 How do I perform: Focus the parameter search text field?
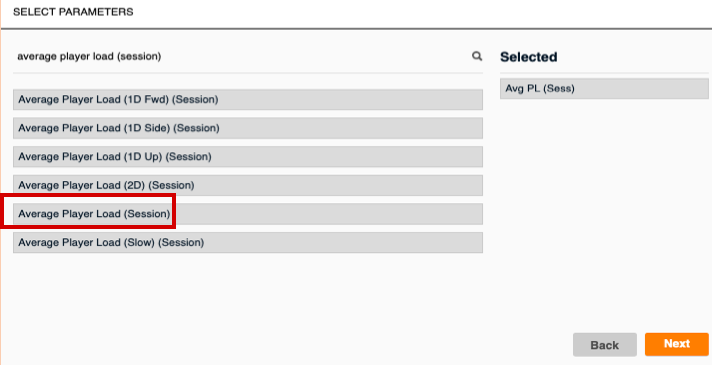(x=247, y=57)
